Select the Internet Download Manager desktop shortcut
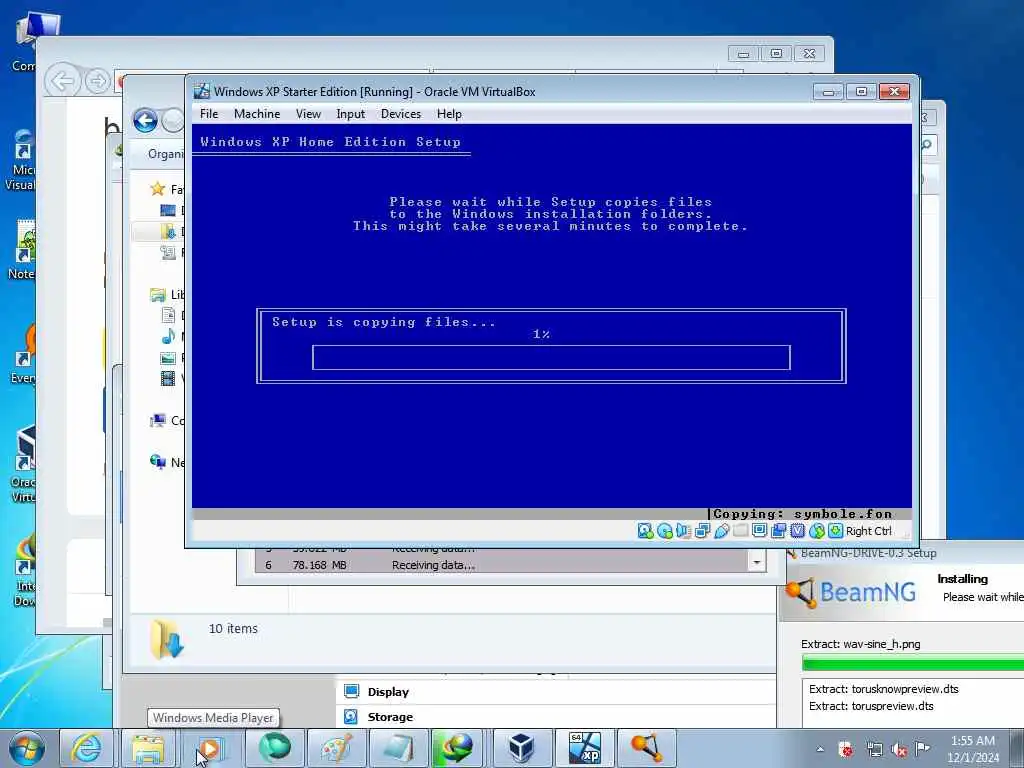 coord(25,571)
